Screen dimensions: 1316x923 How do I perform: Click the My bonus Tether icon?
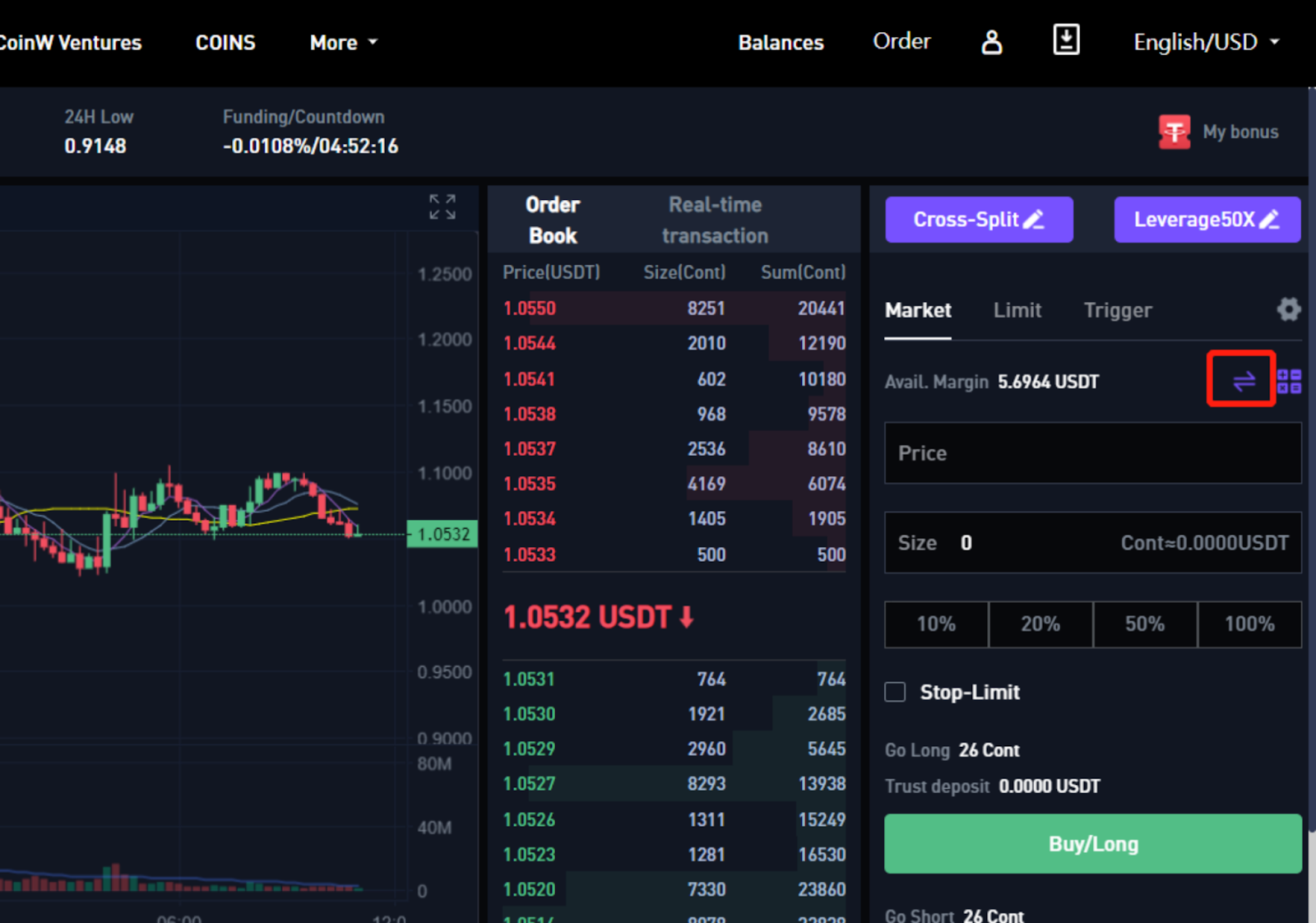(x=1175, y=132)
